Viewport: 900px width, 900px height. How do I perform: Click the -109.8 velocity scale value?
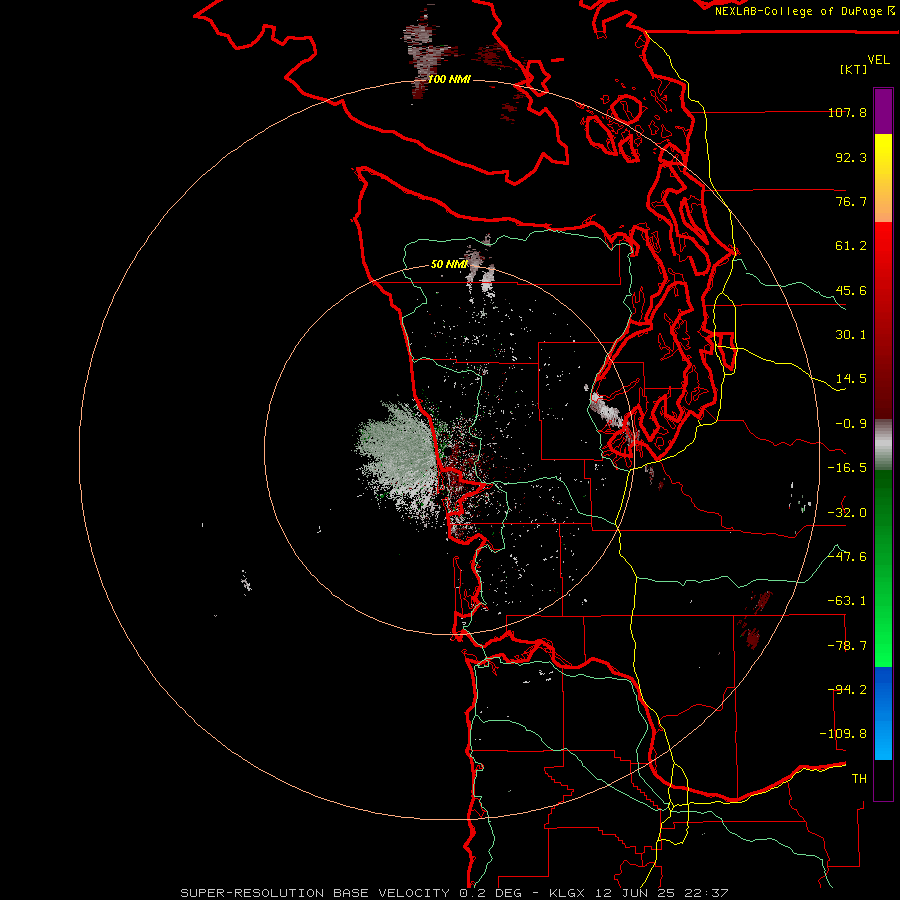[x=843, y=734]
